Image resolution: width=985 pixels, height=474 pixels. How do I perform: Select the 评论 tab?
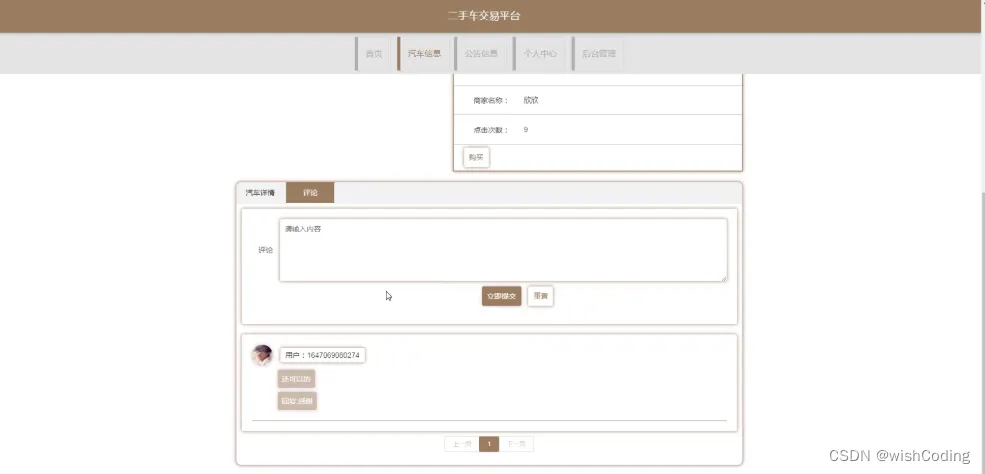coord(310,193)
